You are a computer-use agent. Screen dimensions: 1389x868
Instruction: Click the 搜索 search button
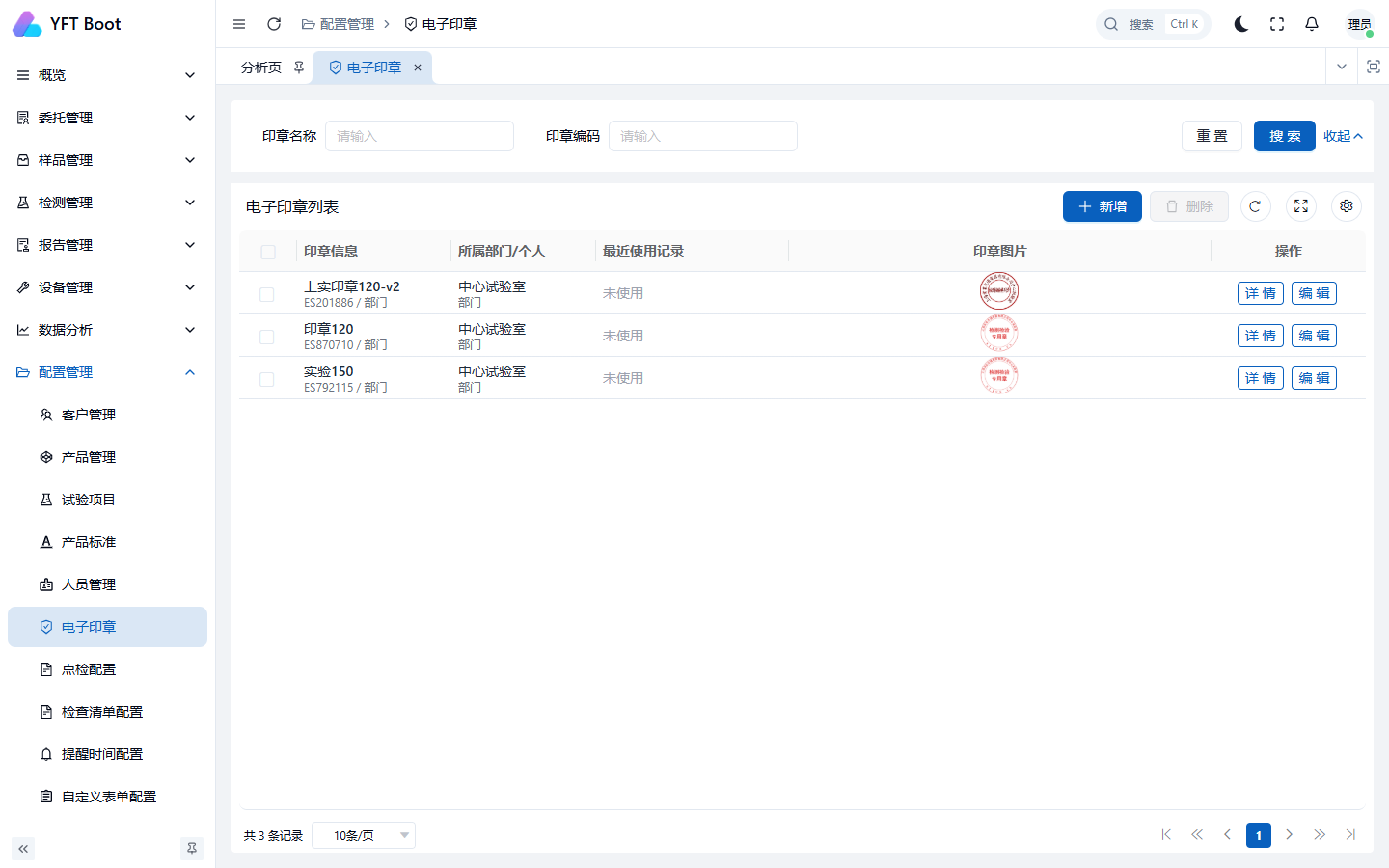pyautogui.click(x=1285, y=136)
